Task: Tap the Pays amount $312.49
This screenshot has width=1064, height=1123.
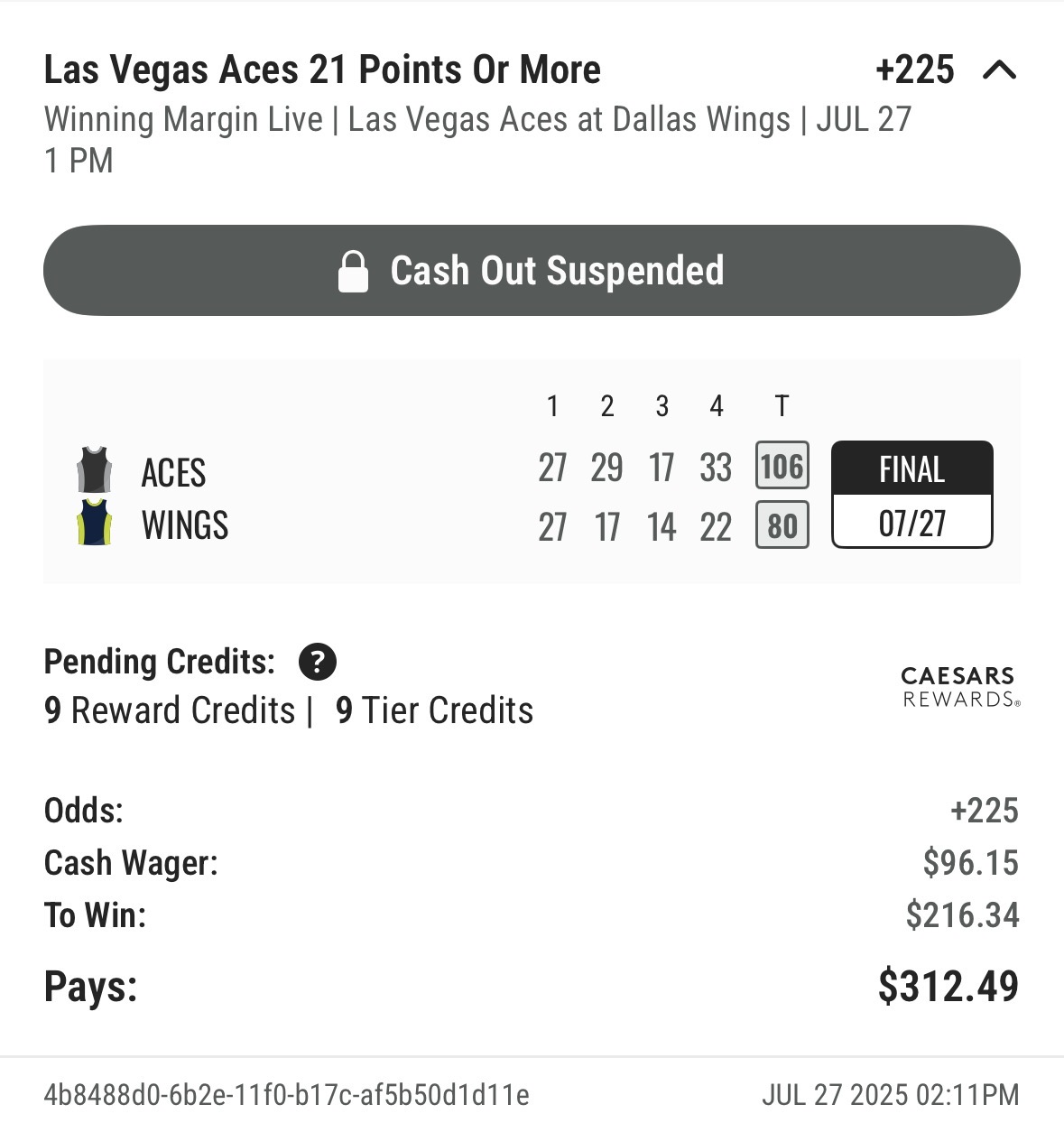Action: point(948,986)
